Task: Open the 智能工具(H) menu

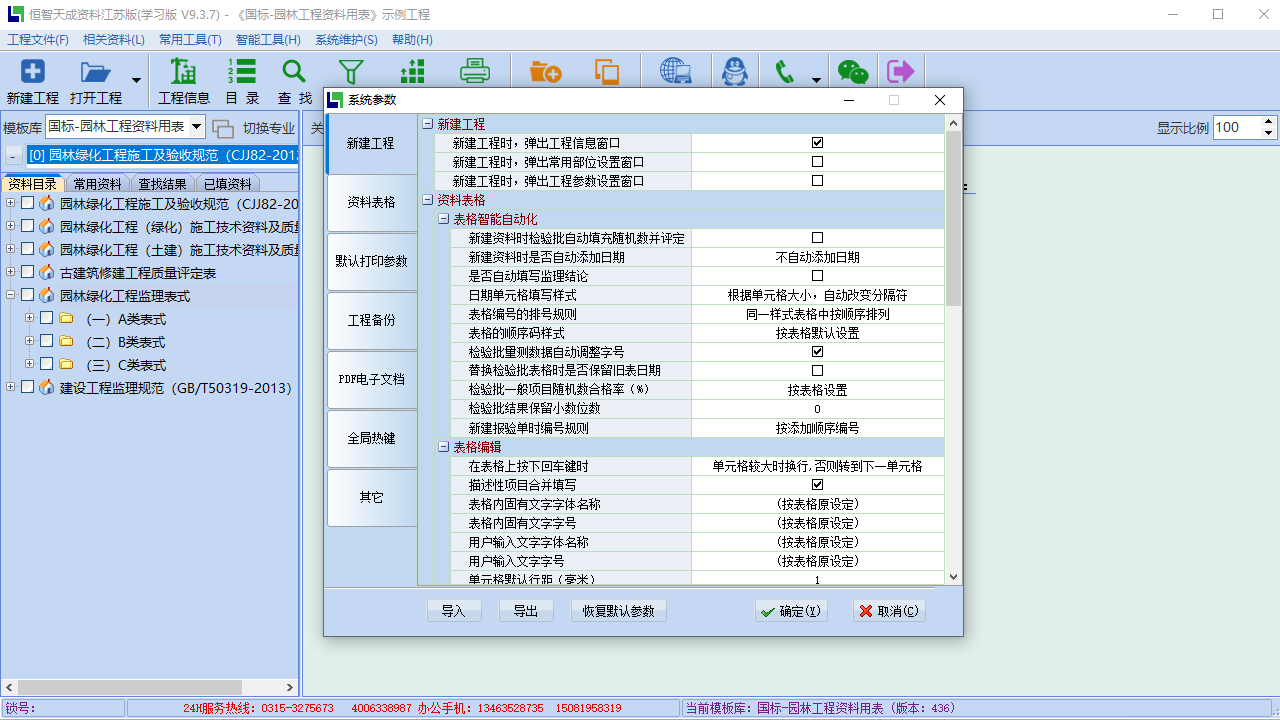Action: pos(265,39)
